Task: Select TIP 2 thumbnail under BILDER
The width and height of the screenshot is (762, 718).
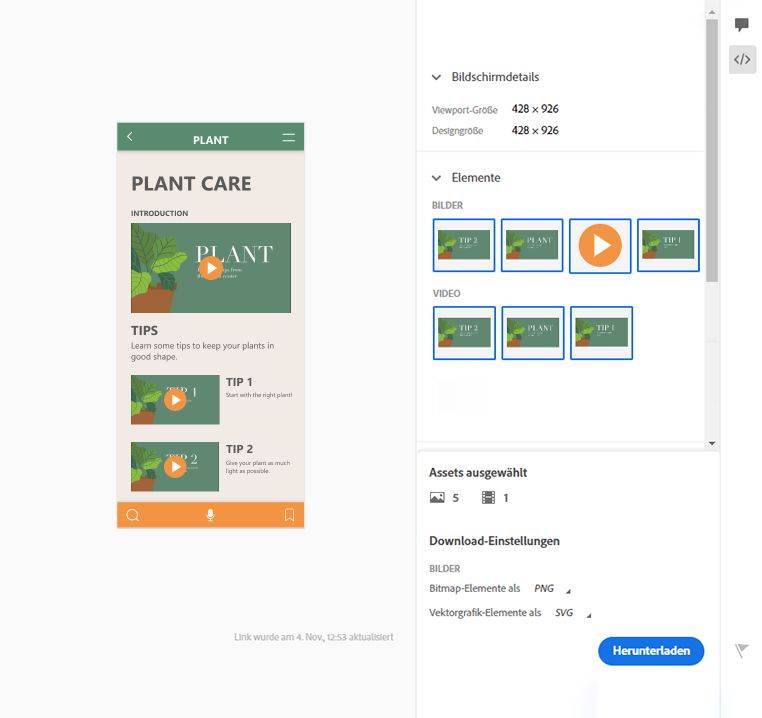Action: (x=464, y=245)
